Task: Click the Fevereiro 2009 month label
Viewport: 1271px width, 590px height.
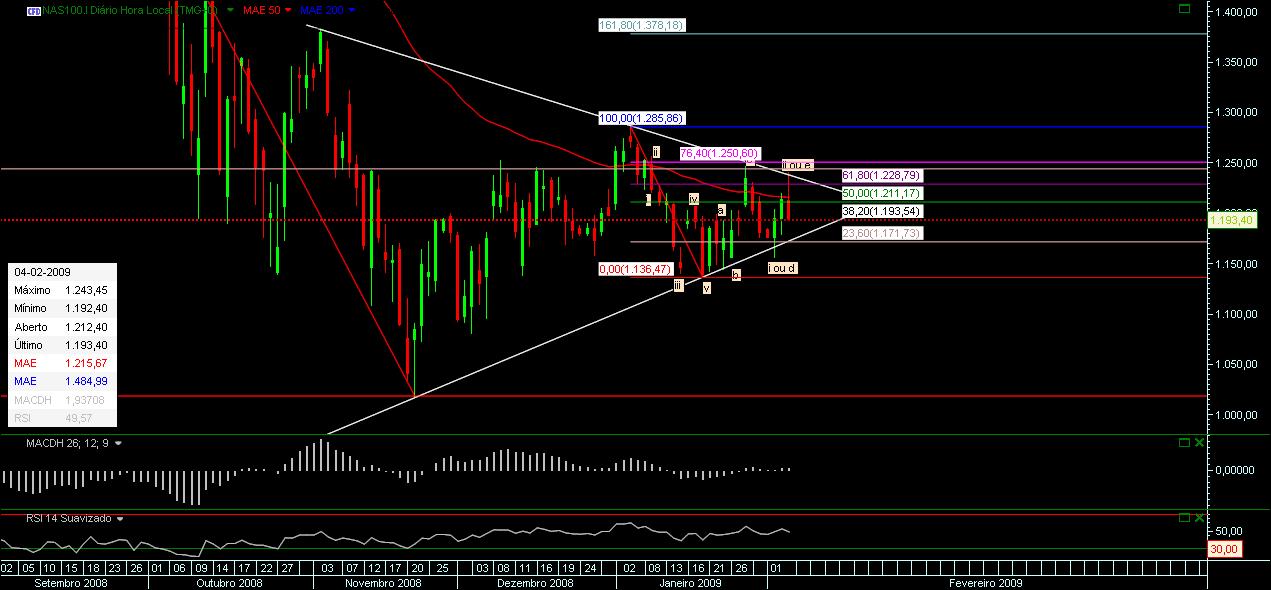Action: click(984, 582)
